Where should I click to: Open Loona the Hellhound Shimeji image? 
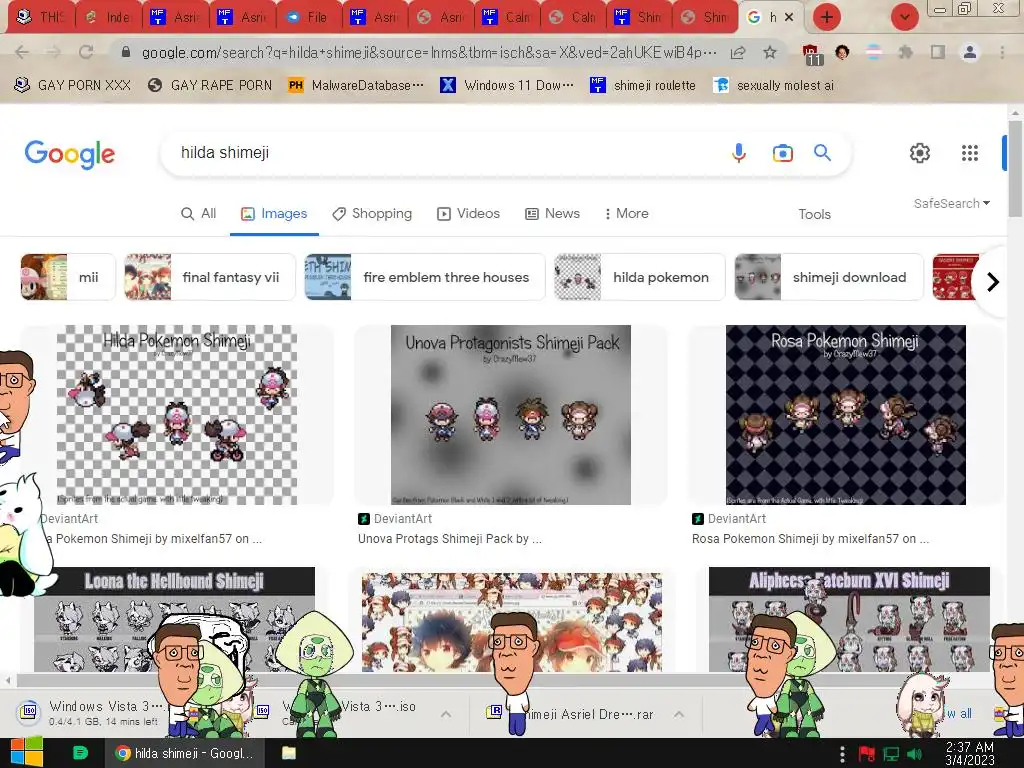pyautogui.click(x=174, y=619)
